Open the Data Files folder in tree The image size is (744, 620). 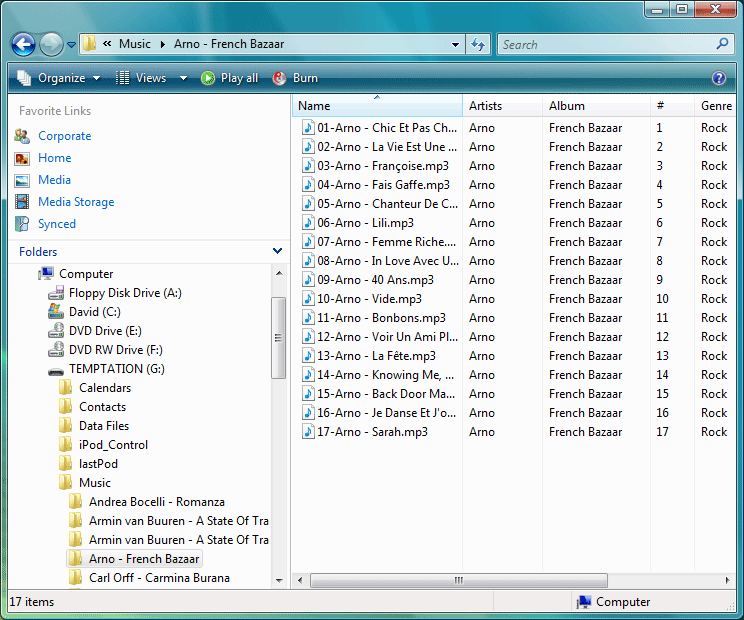pos(104,426)
